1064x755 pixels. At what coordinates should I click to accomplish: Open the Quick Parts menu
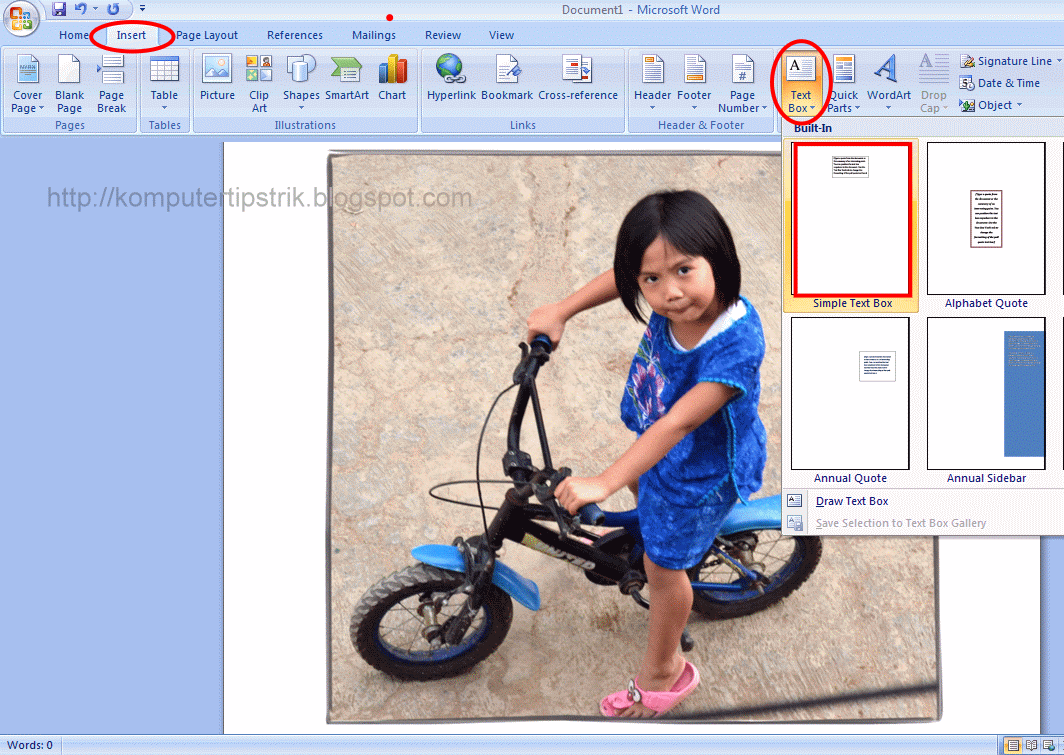pyautogui.click(x=843, y=83)
